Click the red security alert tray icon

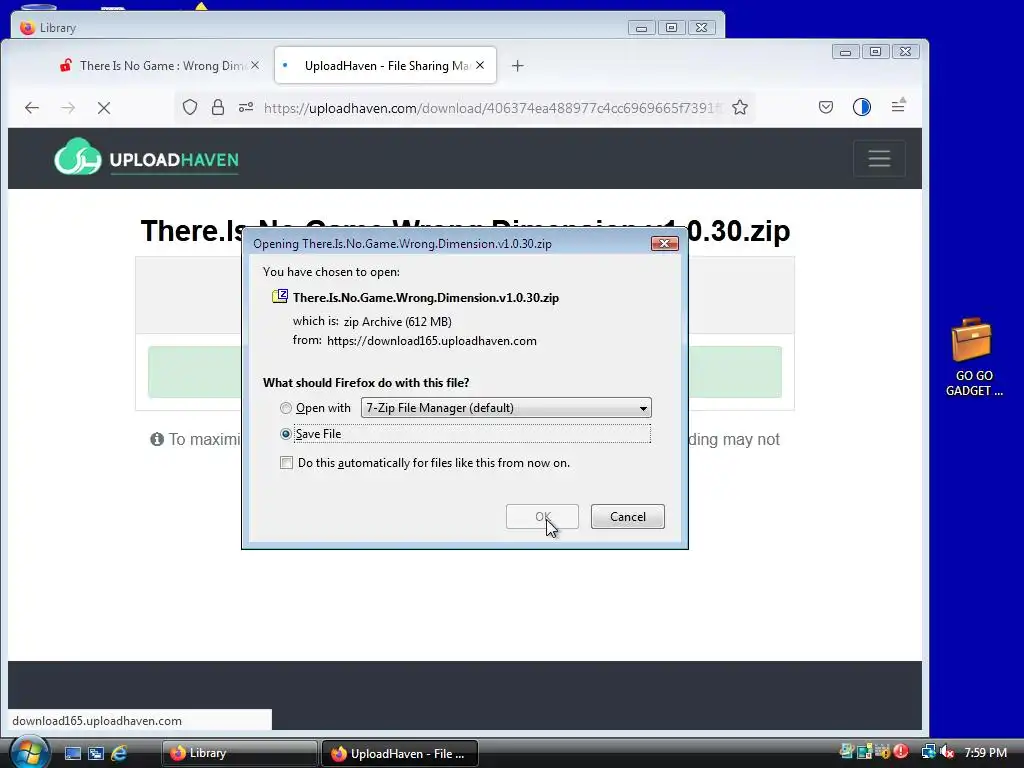click(x=901, y=752)
